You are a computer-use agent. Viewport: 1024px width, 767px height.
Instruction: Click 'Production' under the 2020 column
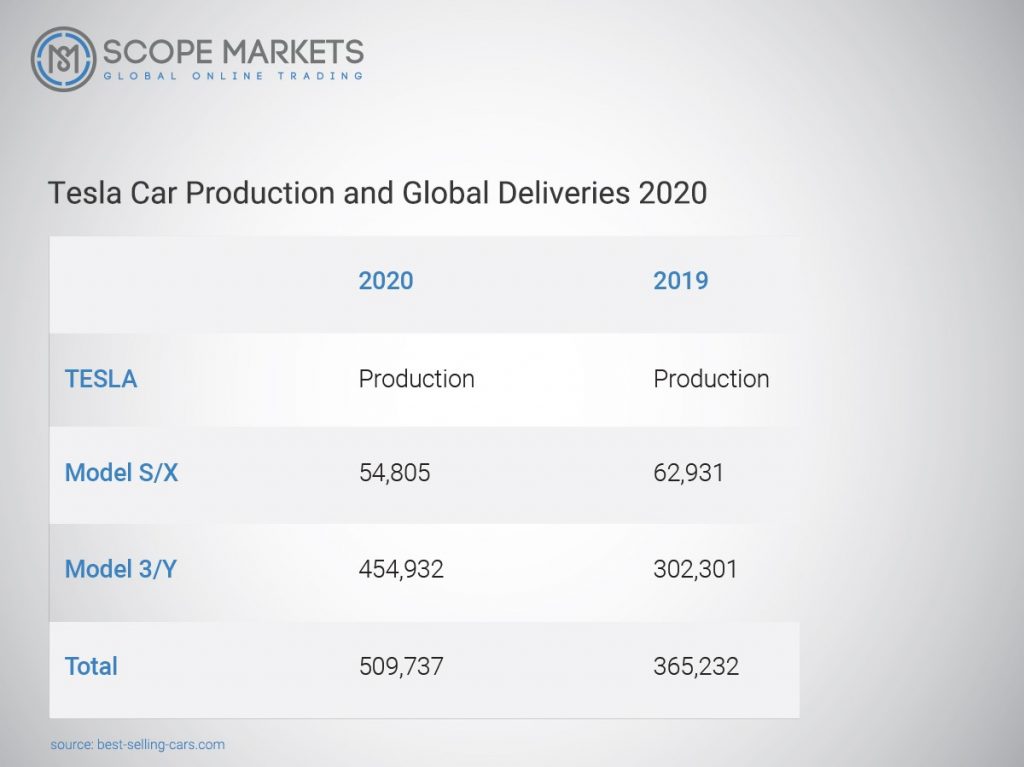point(417,379)
